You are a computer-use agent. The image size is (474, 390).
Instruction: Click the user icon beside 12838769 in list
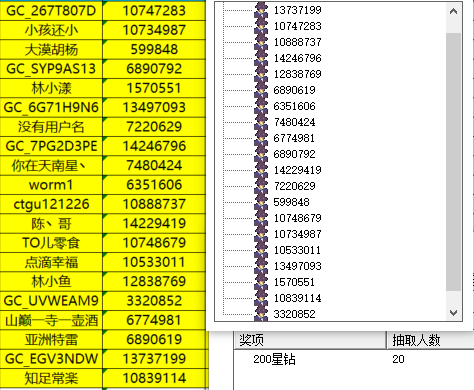click(261, 74)
